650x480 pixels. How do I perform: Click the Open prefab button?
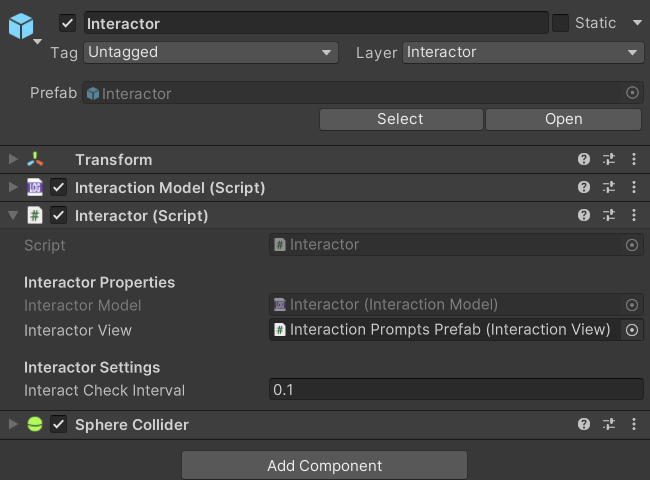(563, 119)
